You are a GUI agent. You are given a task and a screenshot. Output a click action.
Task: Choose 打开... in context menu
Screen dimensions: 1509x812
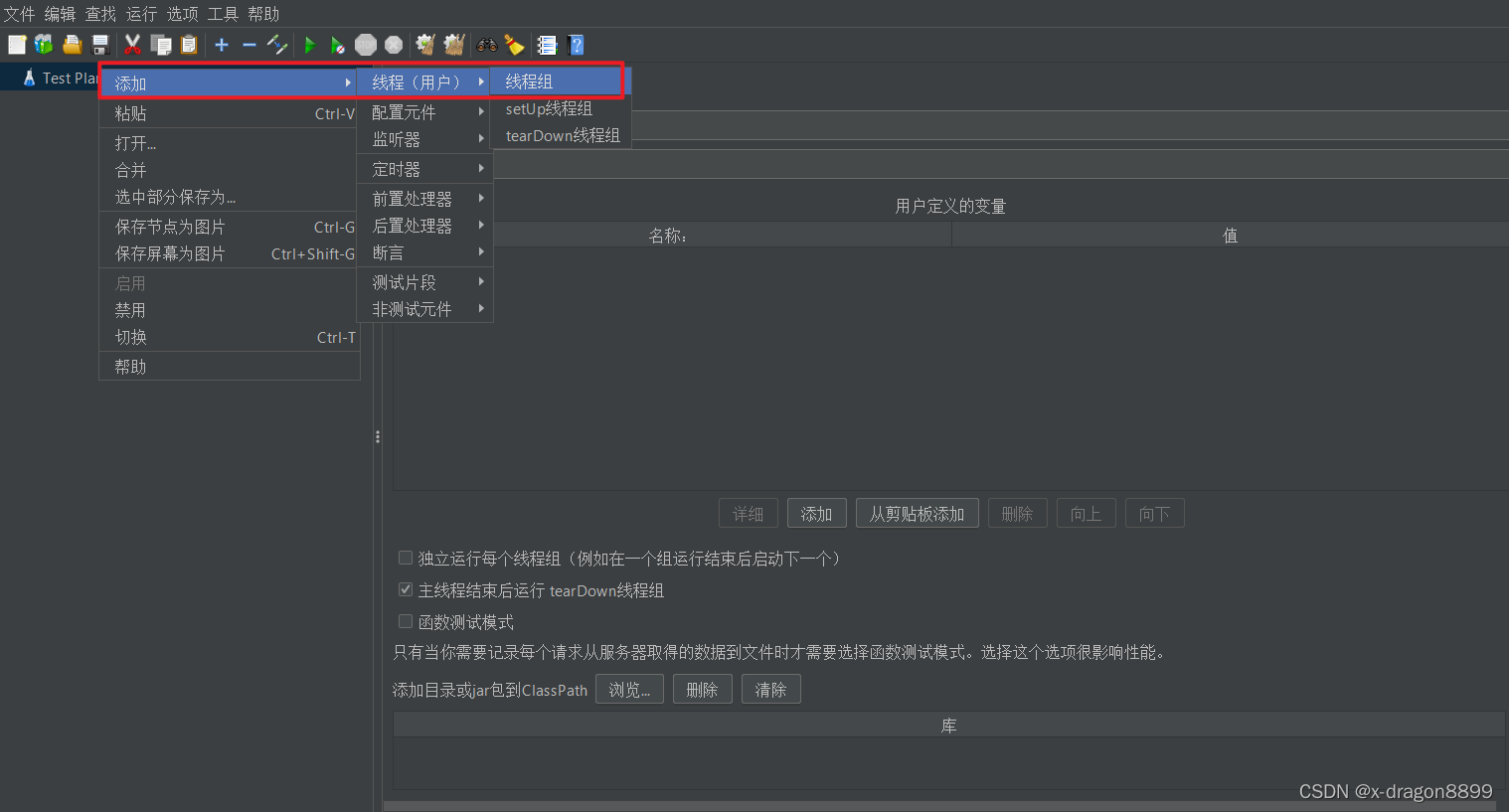point(229,143)
